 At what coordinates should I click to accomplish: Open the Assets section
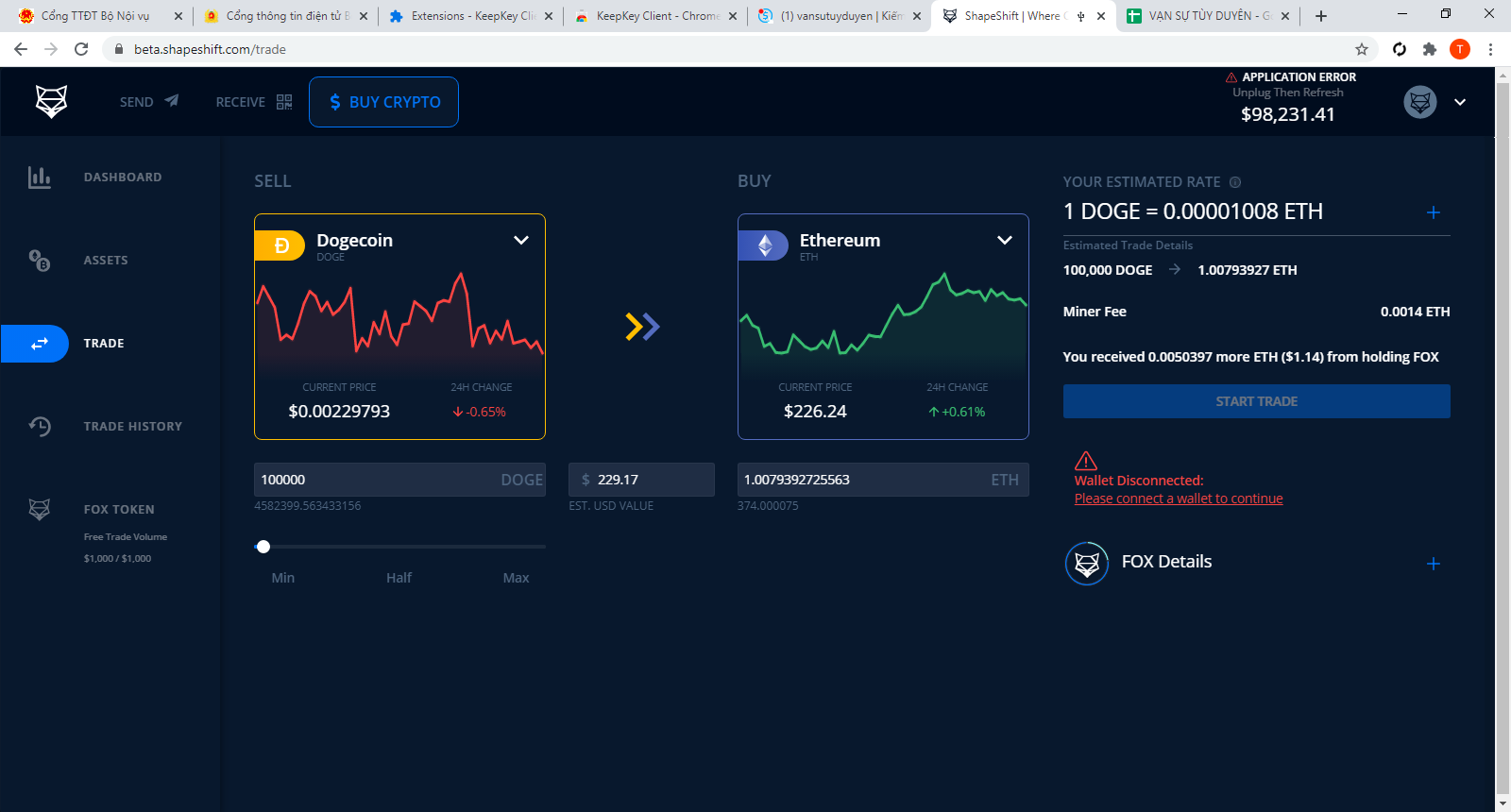[x=106, y=261]
